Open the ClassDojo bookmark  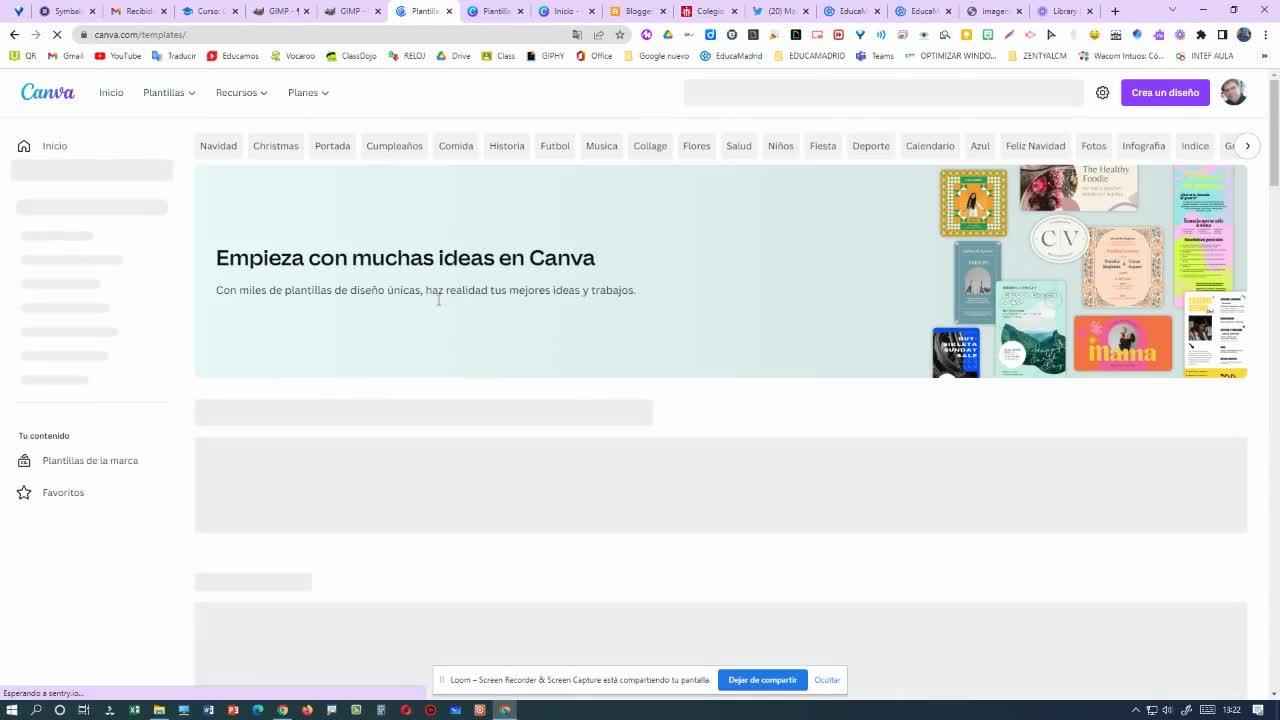351,56
